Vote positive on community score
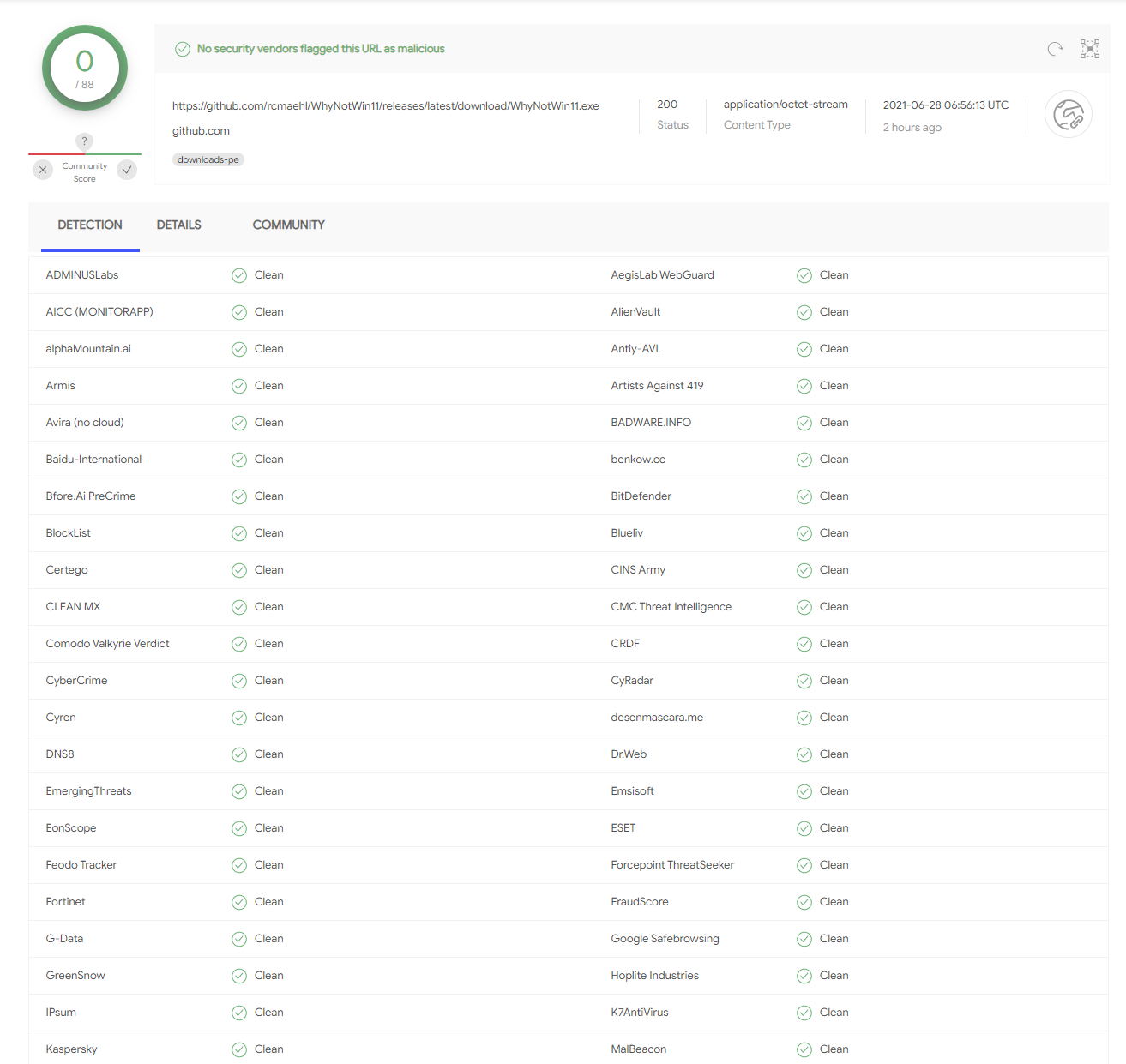1126x1064 pixels. point(127,170)
